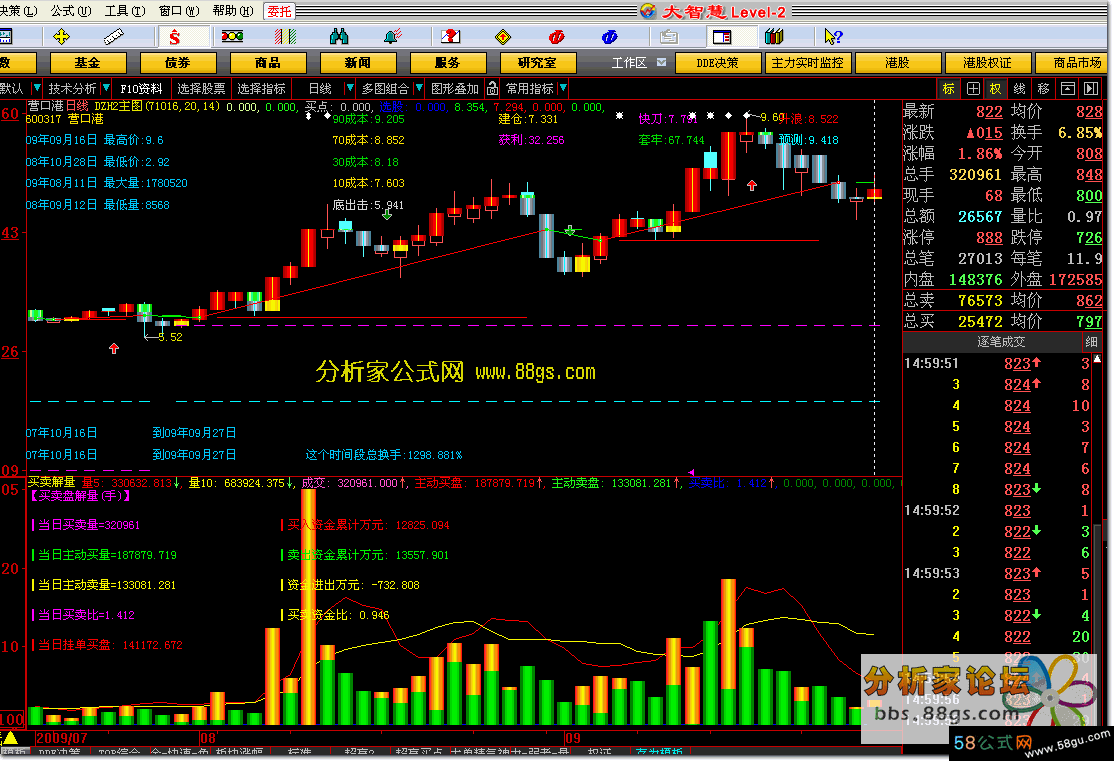Switch to the 债券 tab
This screenshot has width=1114, height=761.
178,63
